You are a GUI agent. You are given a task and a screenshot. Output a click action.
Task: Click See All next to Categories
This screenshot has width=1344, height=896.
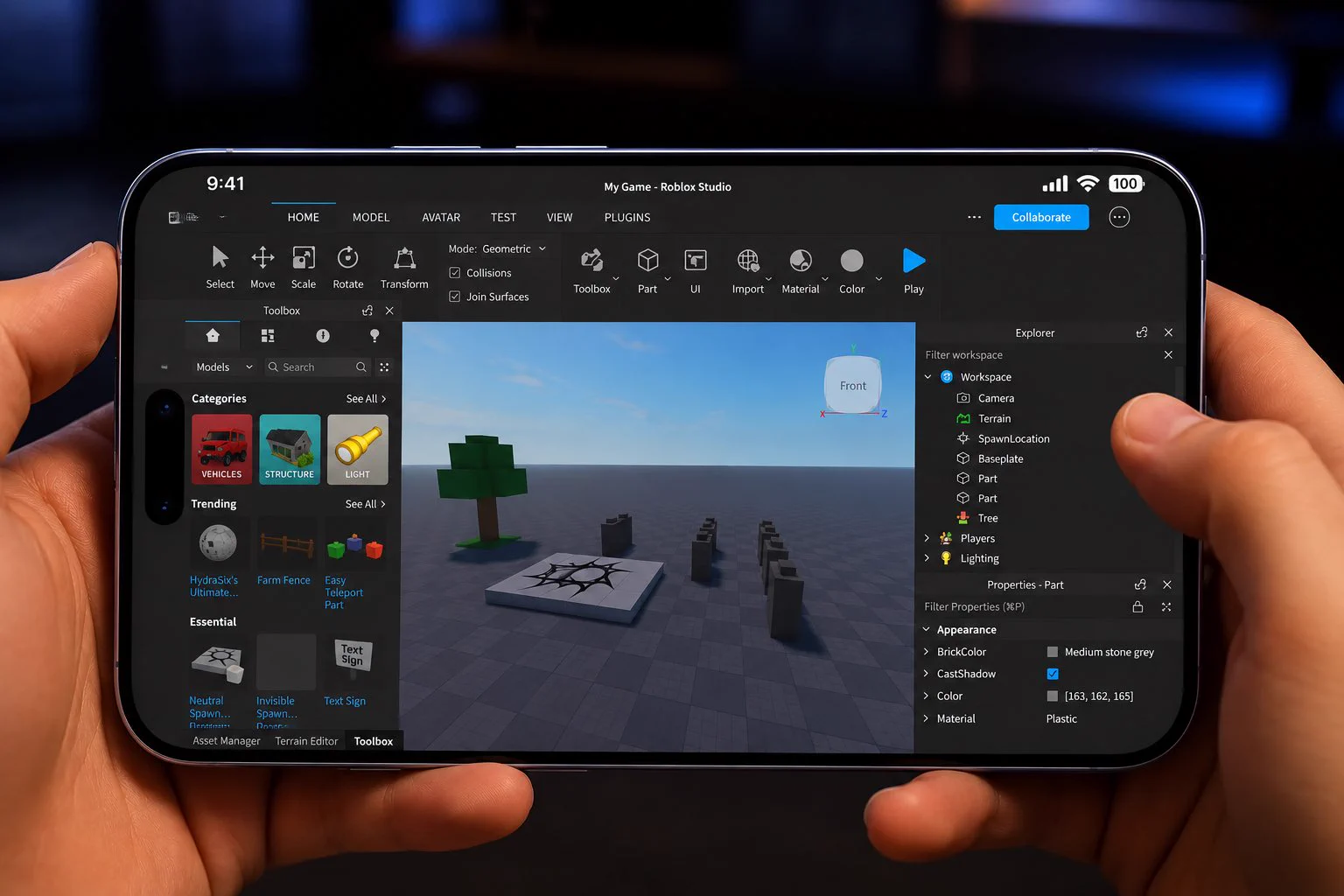click(x=366, y=399)
